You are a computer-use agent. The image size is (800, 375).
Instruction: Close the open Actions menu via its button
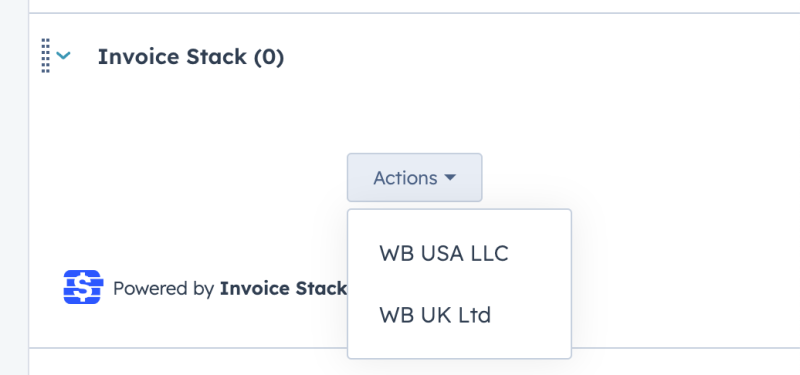point(414,178)
